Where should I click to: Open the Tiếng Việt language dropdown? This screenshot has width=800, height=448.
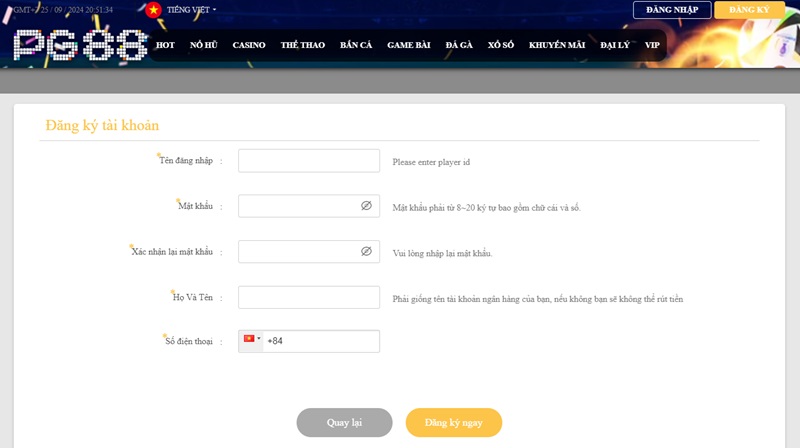[191, 10]
